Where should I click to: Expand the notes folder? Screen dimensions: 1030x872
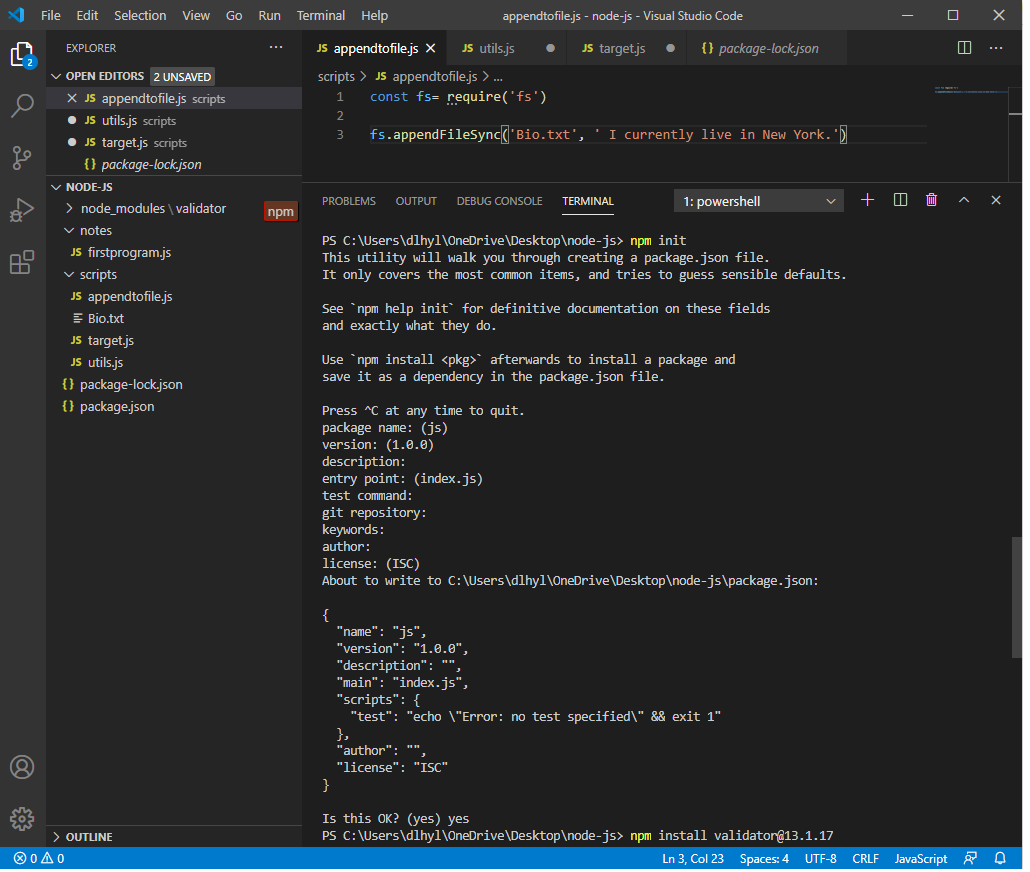click(x=95, y=230)
